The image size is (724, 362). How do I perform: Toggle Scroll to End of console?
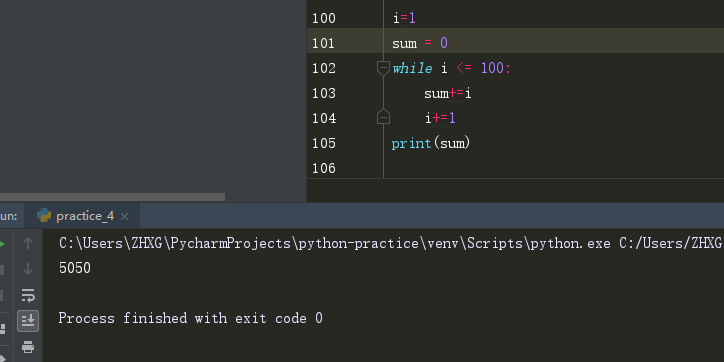(x=28, y=320)
